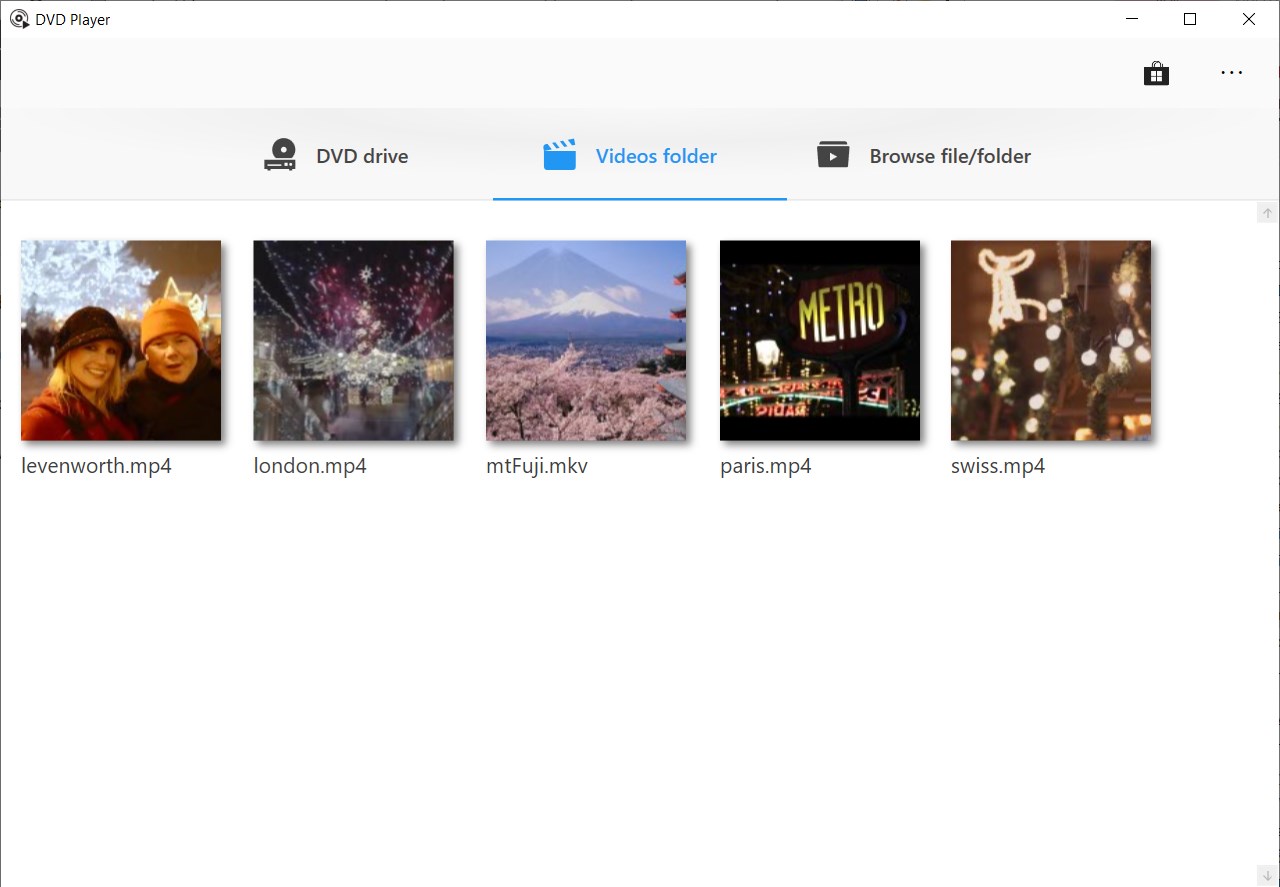Click the levenworth.mp4 file name label

pos(96,465)
